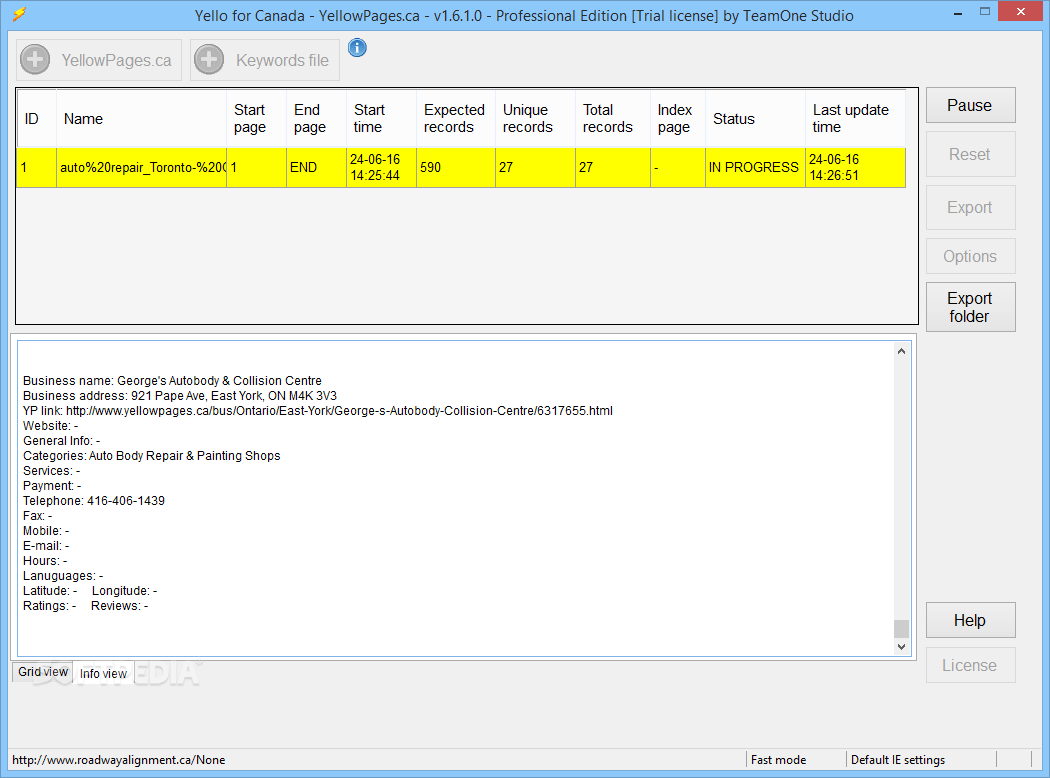Click the Expected records column header
The height and width of the screenshot is (778, 1050).
tap(455, 119)
